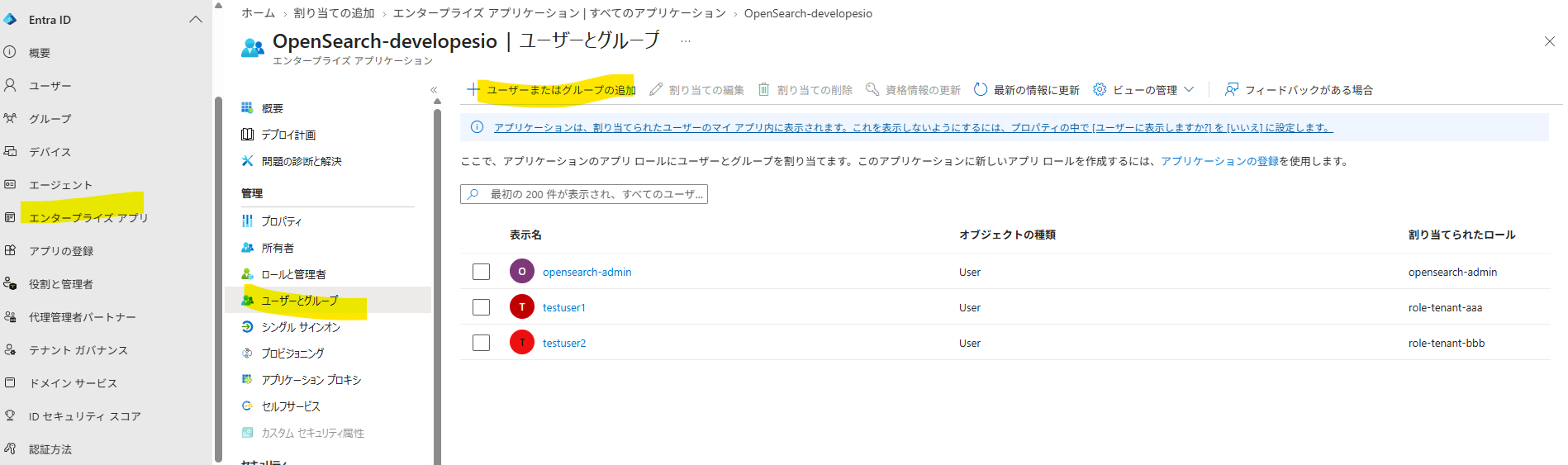Image resolution: width=1568 pixels, height=465 pixels.
Task: Click the 認証方法 icon
Action: (10, 448)
